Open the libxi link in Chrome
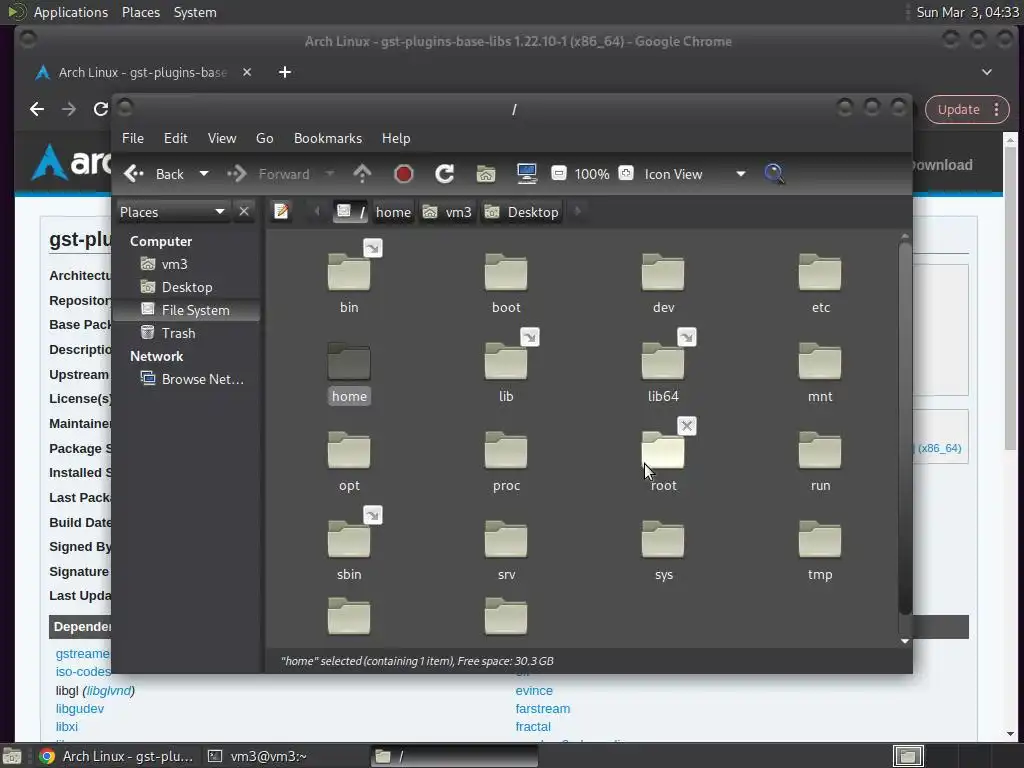Screen dimensions: 1024x768 [x=67, y=726]
